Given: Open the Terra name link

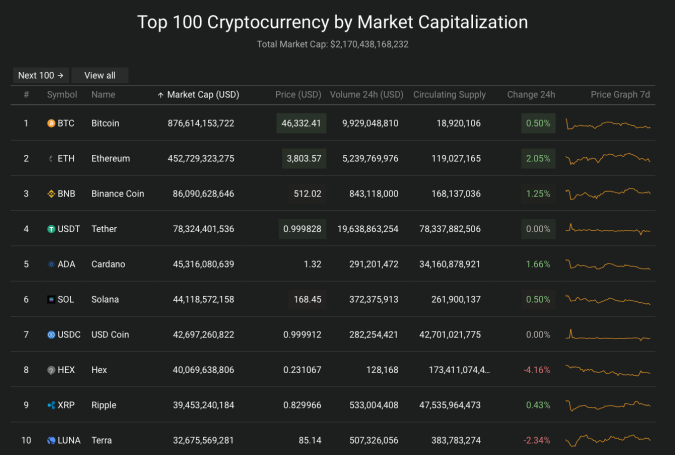Looking at the screenshot, I should pos(102,441).
